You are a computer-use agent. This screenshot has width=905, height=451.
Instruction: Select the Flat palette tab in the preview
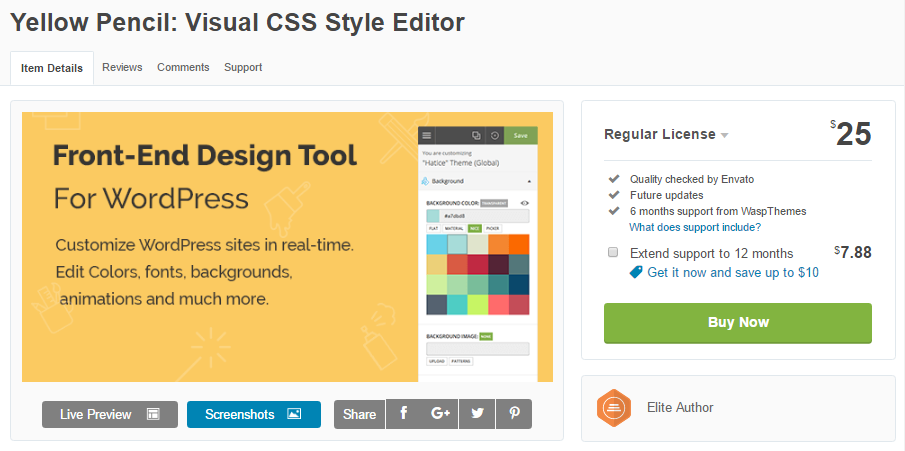433,229
